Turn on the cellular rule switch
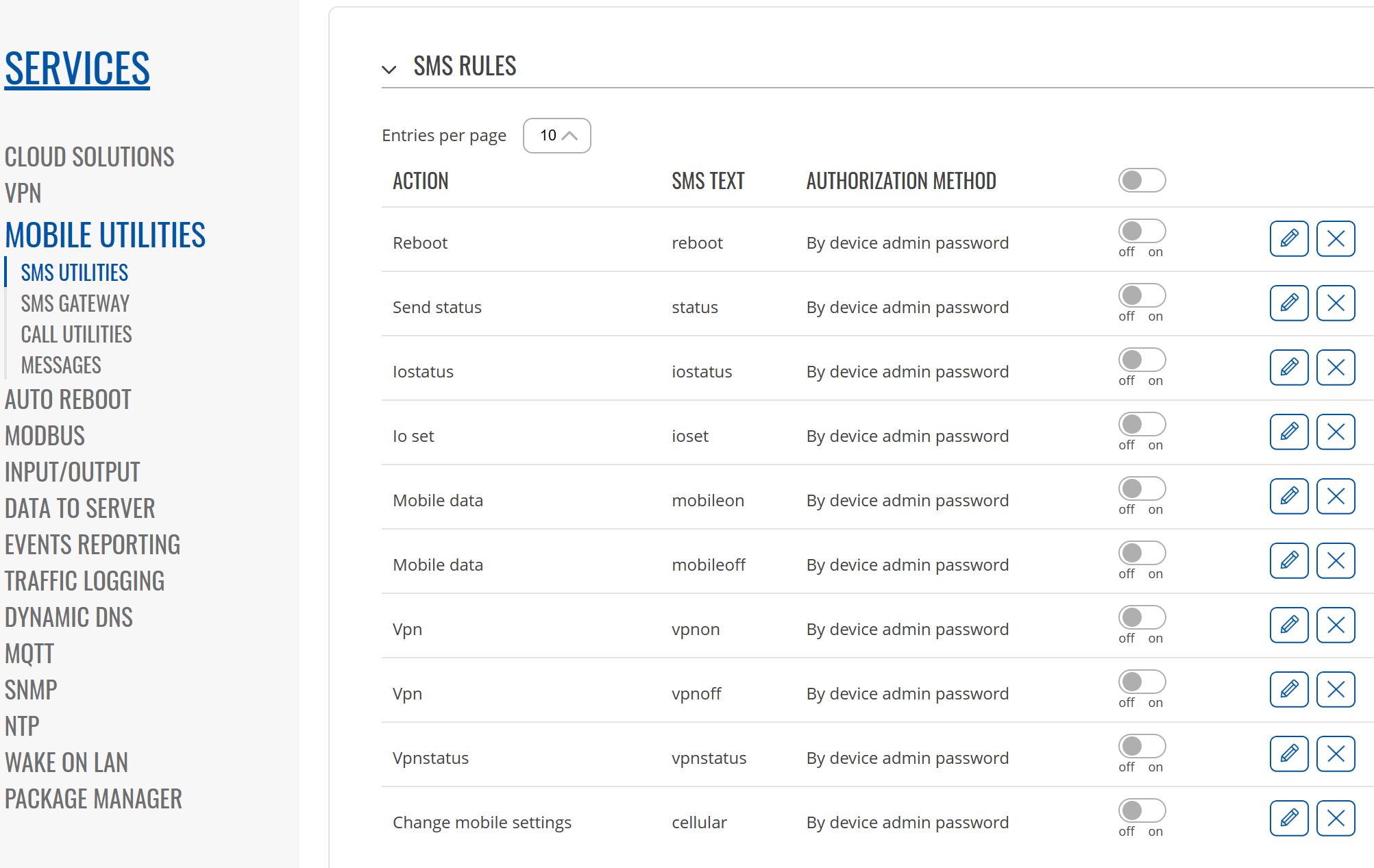The image size is (1374, 868). pyautogui.click(x=1142, y=810)
